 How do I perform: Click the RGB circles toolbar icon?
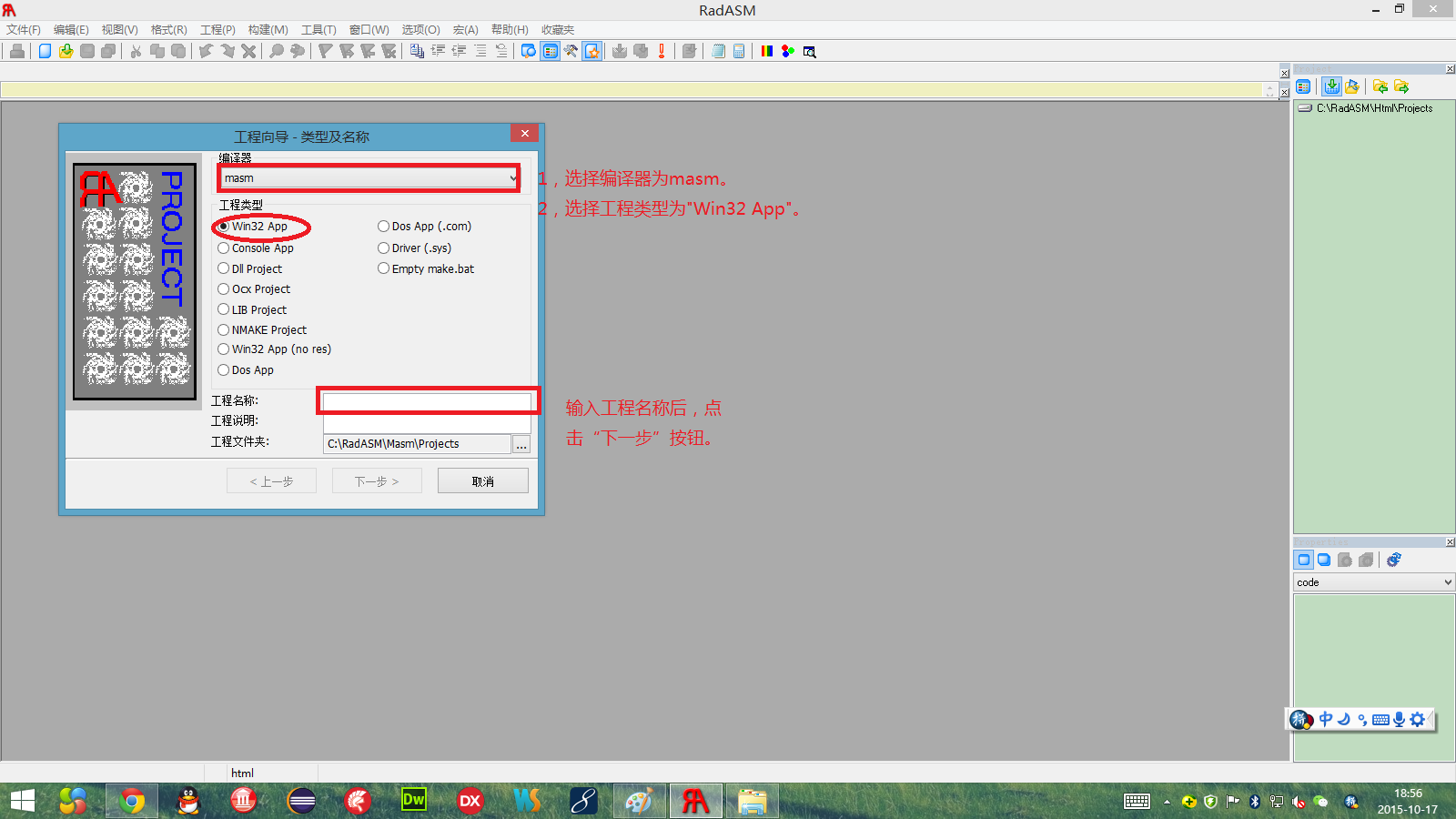788,51
